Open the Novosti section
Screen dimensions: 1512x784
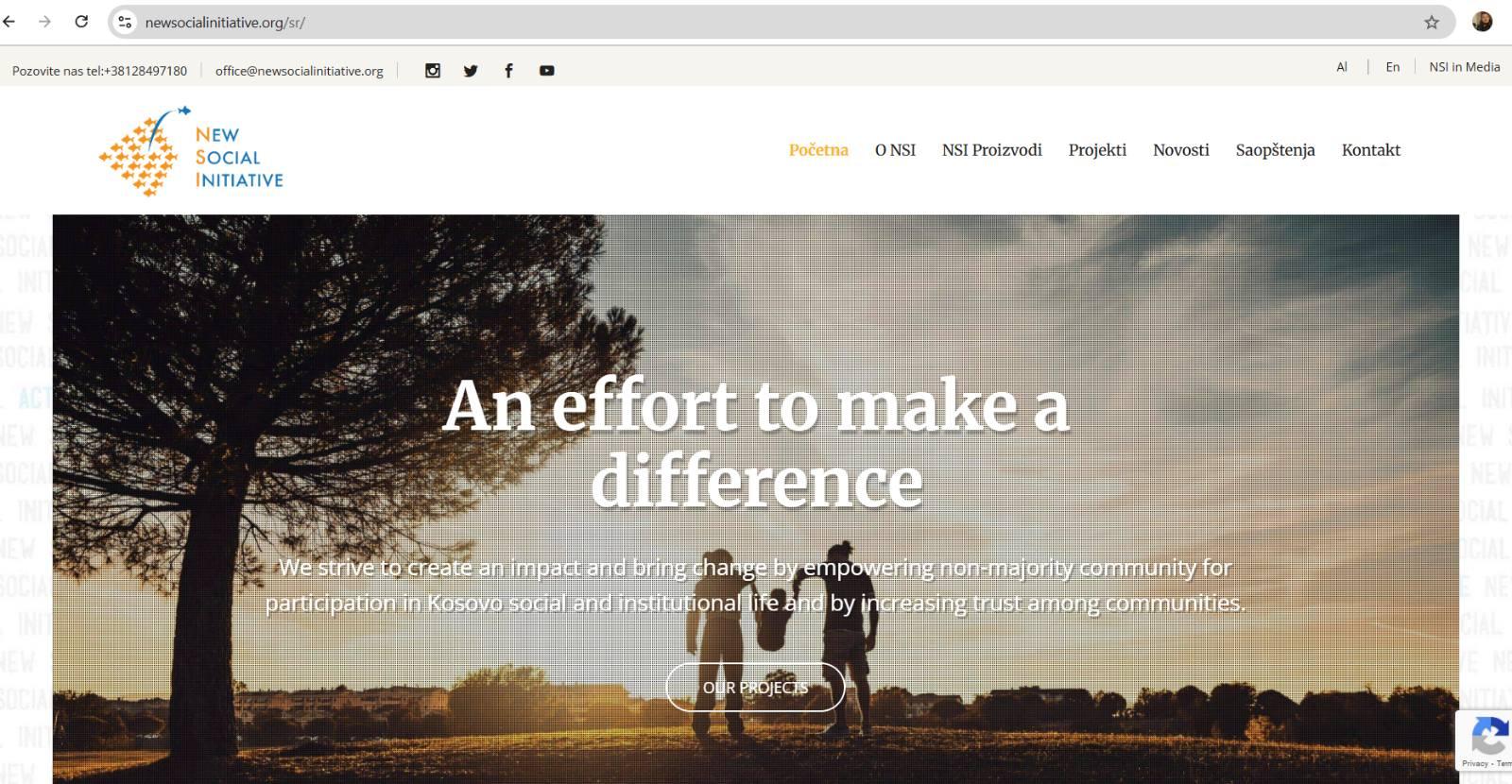1180,150
